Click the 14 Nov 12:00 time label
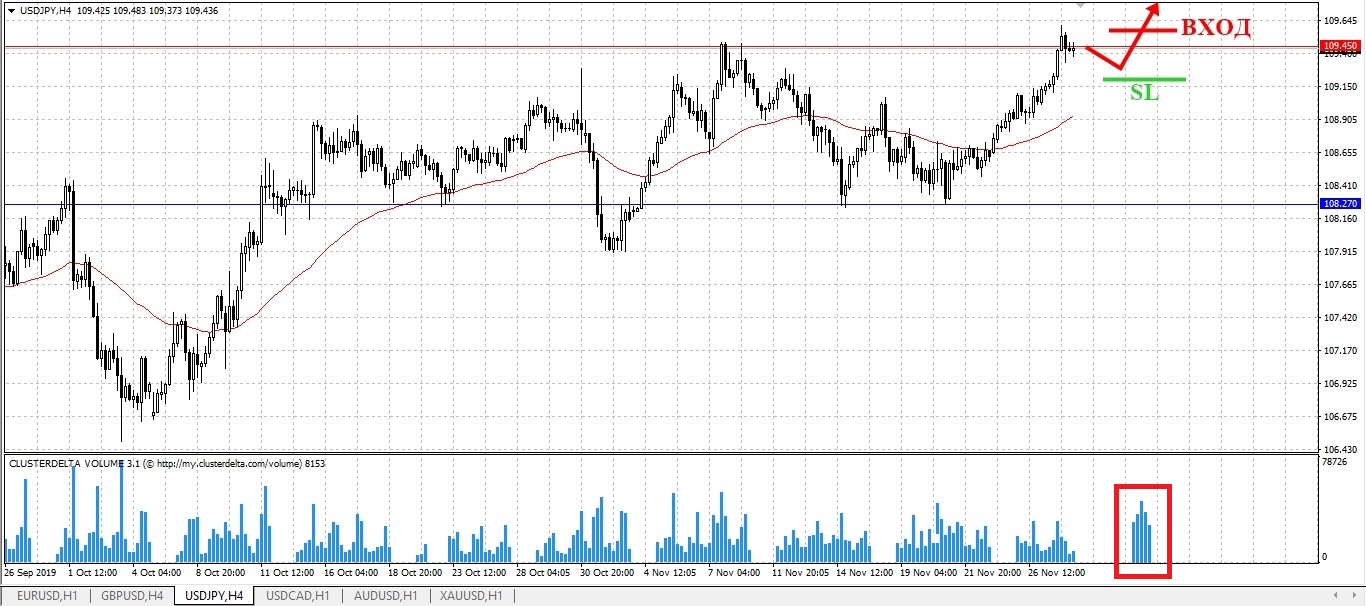Screen dimensions: 1366x606 click(865, 574)
